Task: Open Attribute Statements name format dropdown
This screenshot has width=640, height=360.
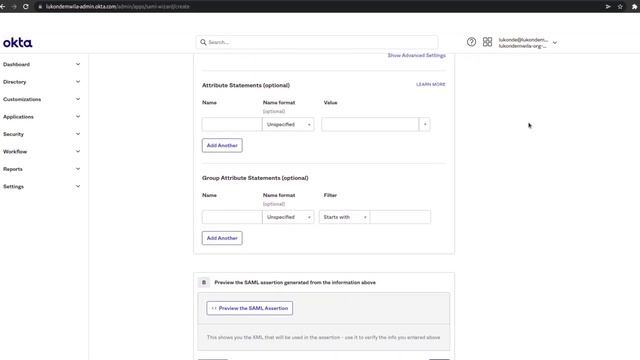Action: (288, 124)
